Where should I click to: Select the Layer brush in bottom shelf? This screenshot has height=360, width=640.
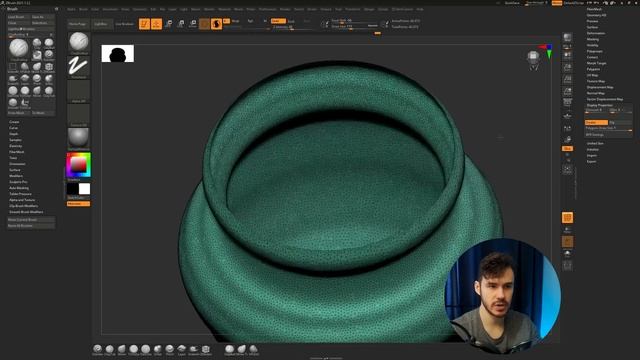182,349
